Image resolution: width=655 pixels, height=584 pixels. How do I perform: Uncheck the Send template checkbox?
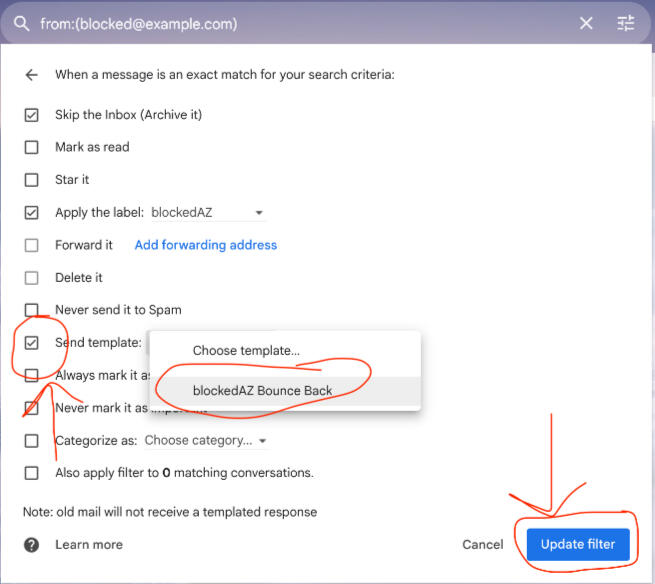pos(32,343)
